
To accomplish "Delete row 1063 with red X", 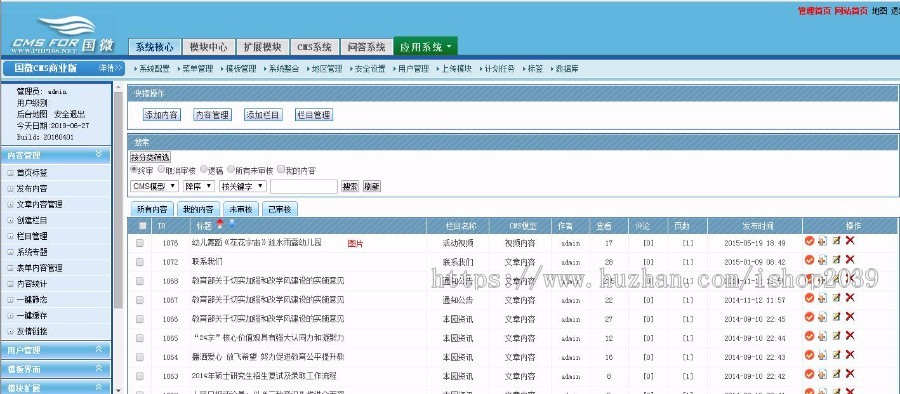I will tap(850, 373).
